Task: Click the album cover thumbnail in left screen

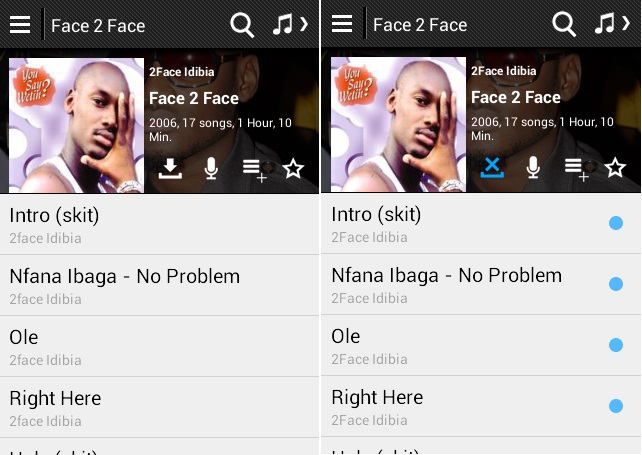Action: point(76,125)
